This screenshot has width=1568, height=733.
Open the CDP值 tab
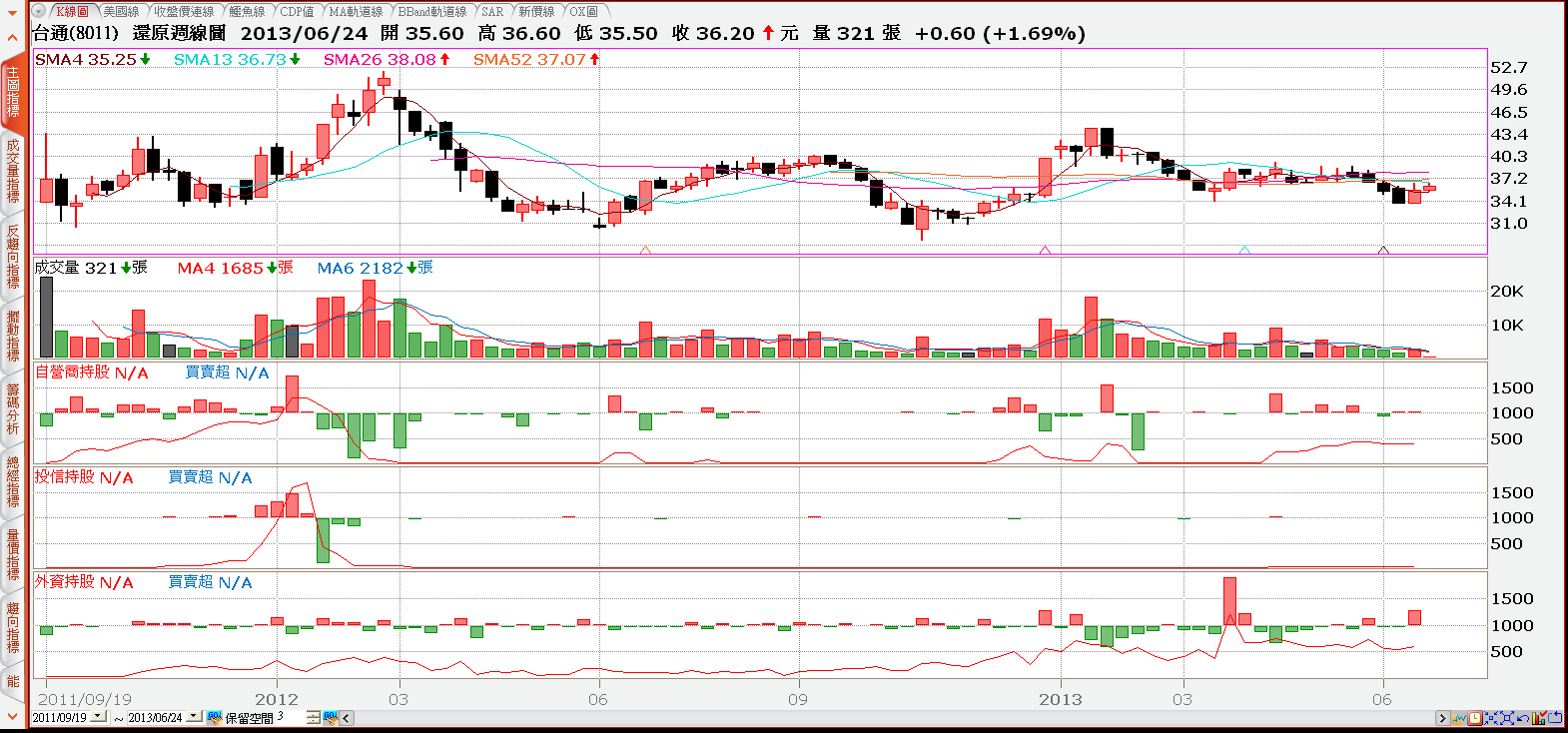click(297, 11)
